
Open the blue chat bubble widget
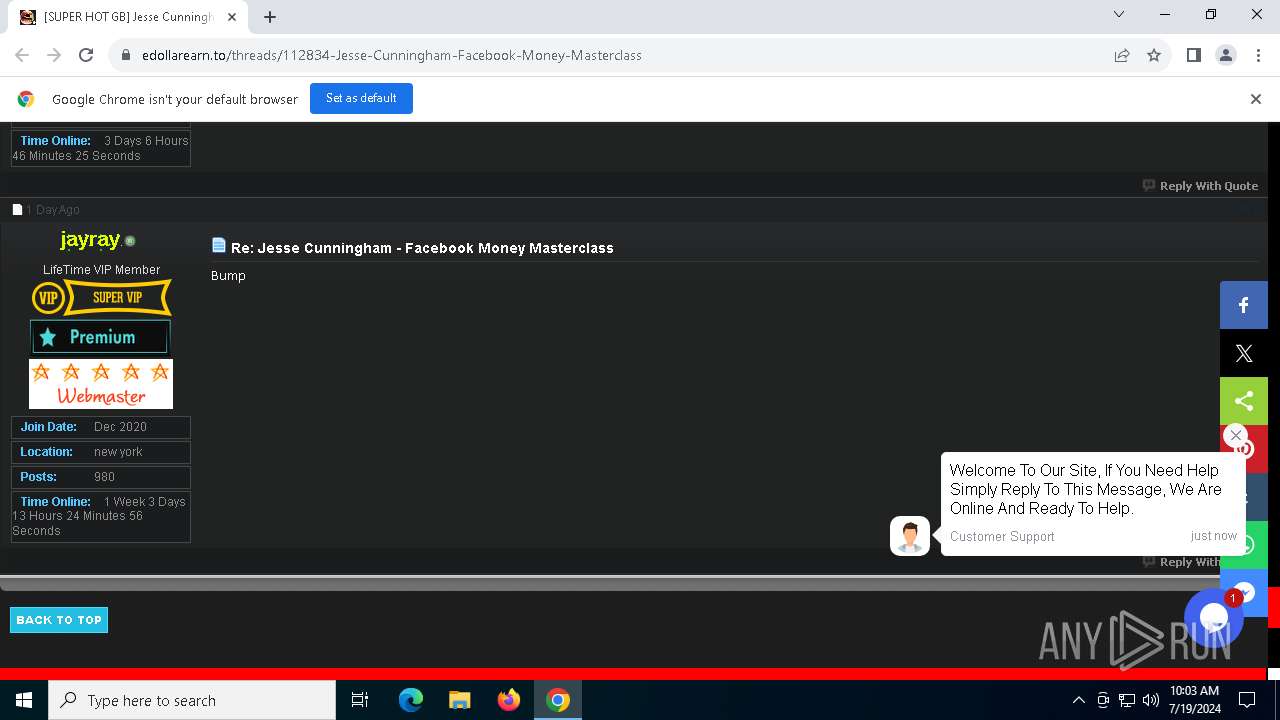click(x=1213, y=617)
